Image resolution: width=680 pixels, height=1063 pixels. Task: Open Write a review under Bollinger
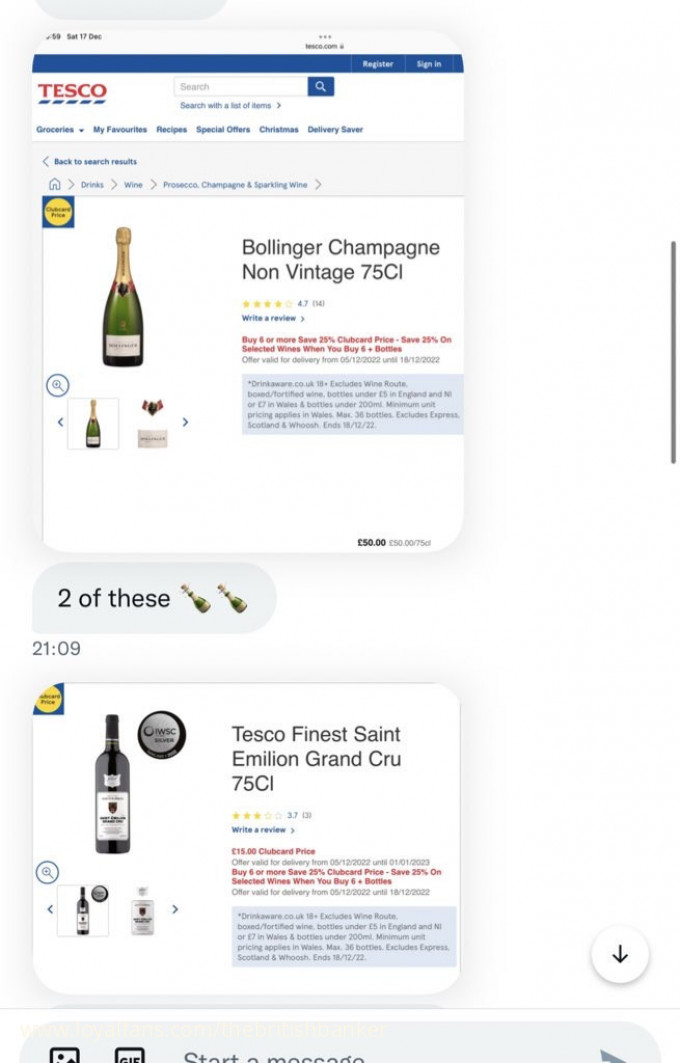point(273,319)
